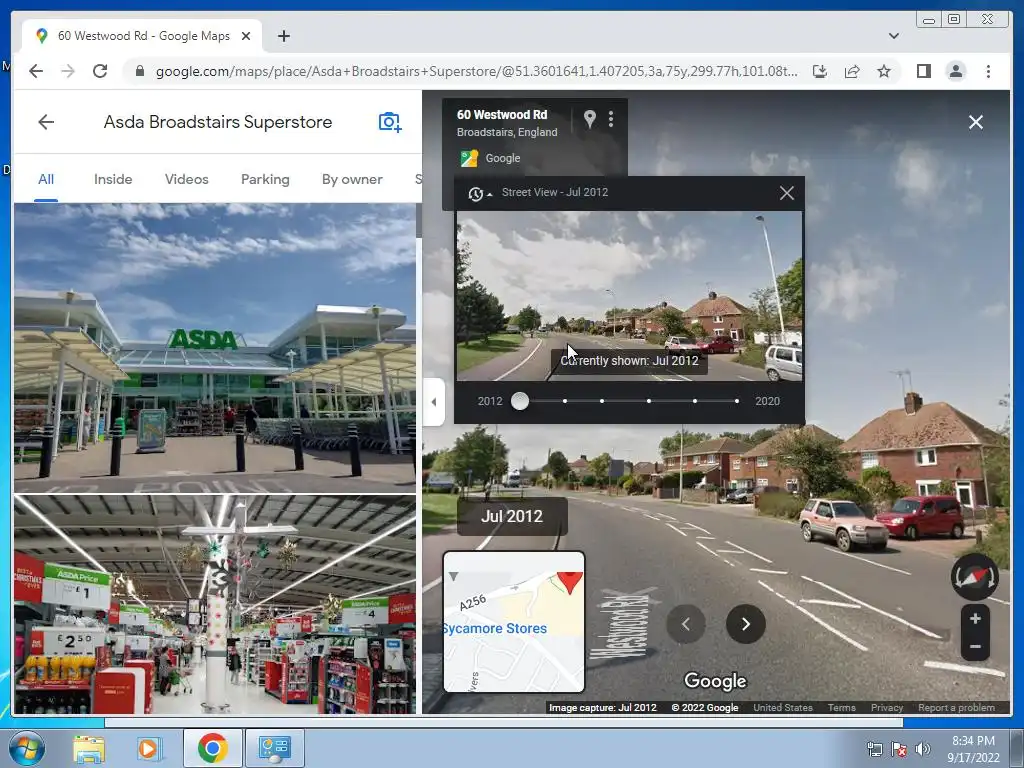Toggle the Chrome side panel
Viewport: 1024px width, 768px height.
click(923, 71)
